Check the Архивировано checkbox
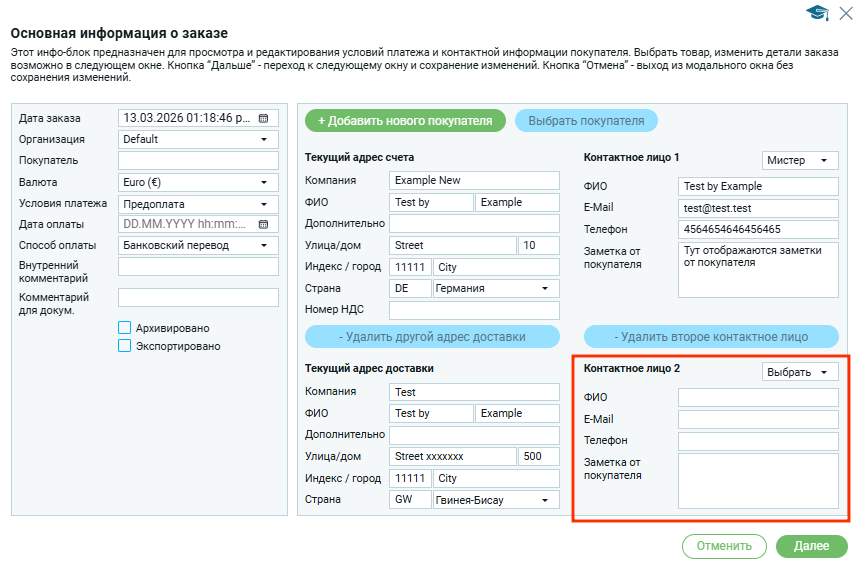The width and height of the screenshot is (864, 568). pyautogui.click(x=125, y=328)
